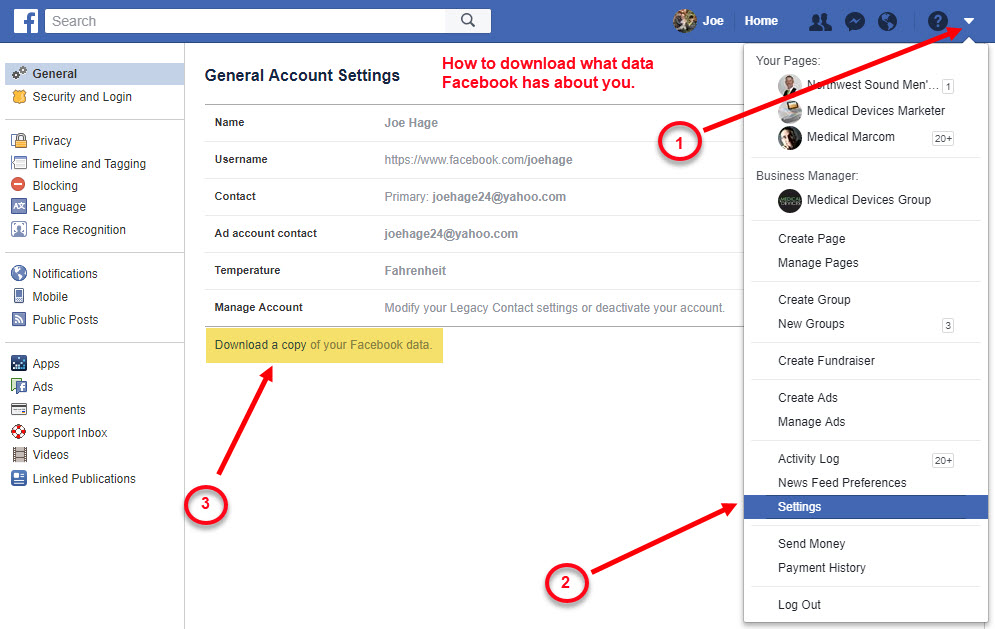Click the Medical Devices Group avatar
The width and height of the screenshot is (995, 629).
click(x=789, y=201)
